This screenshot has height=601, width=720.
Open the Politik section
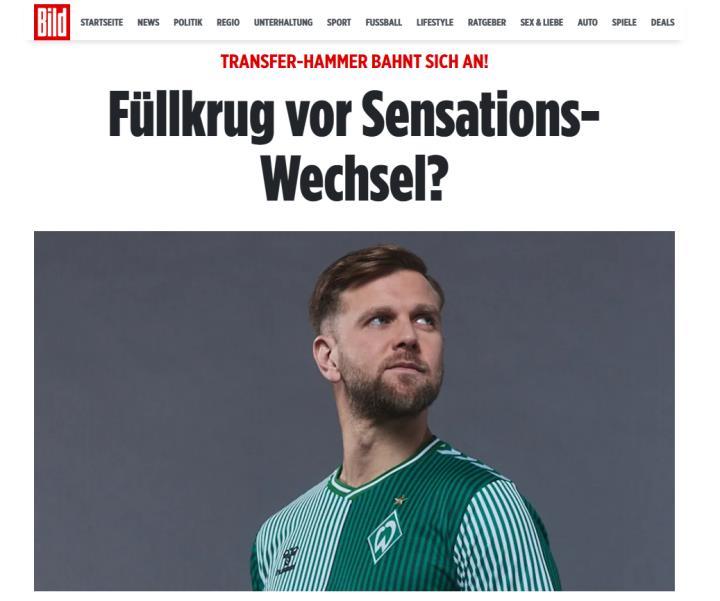(x=188, y=22)
